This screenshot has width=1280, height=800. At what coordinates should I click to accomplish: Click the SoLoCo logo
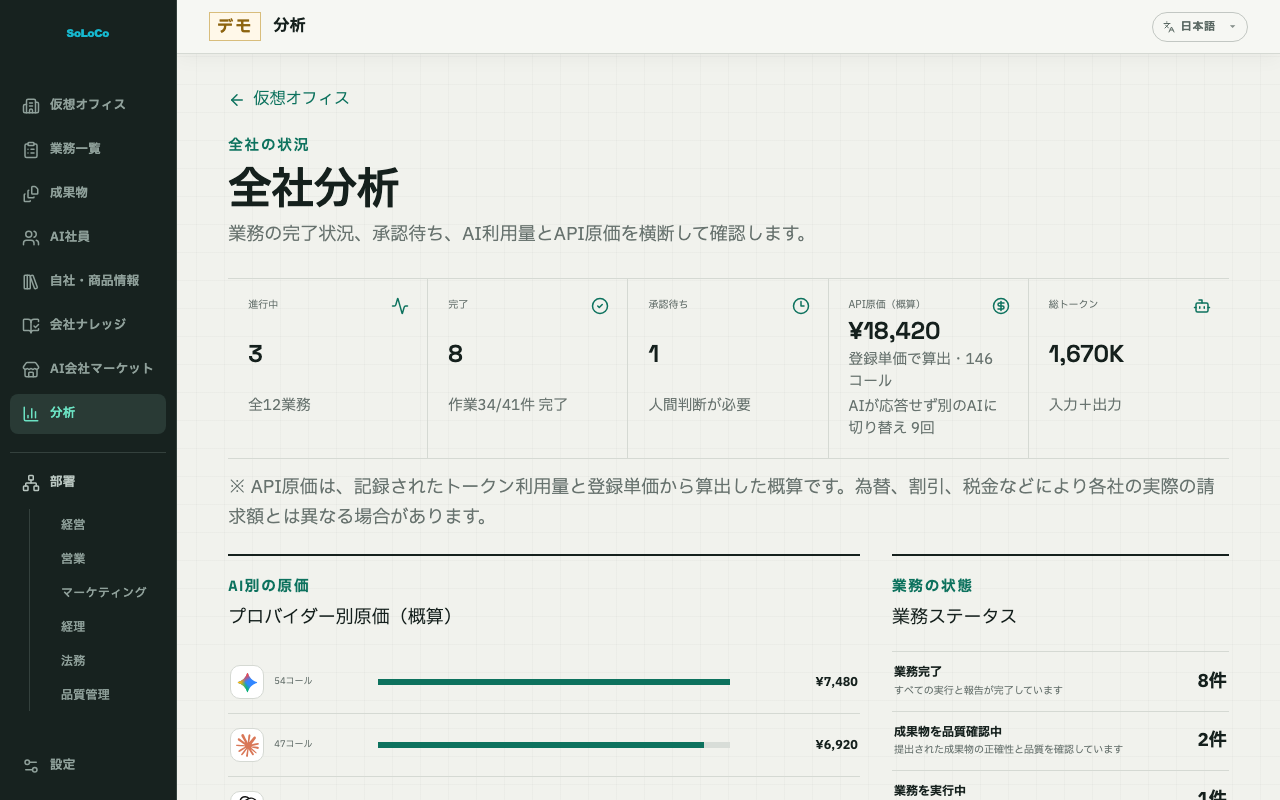pos(88,33)
